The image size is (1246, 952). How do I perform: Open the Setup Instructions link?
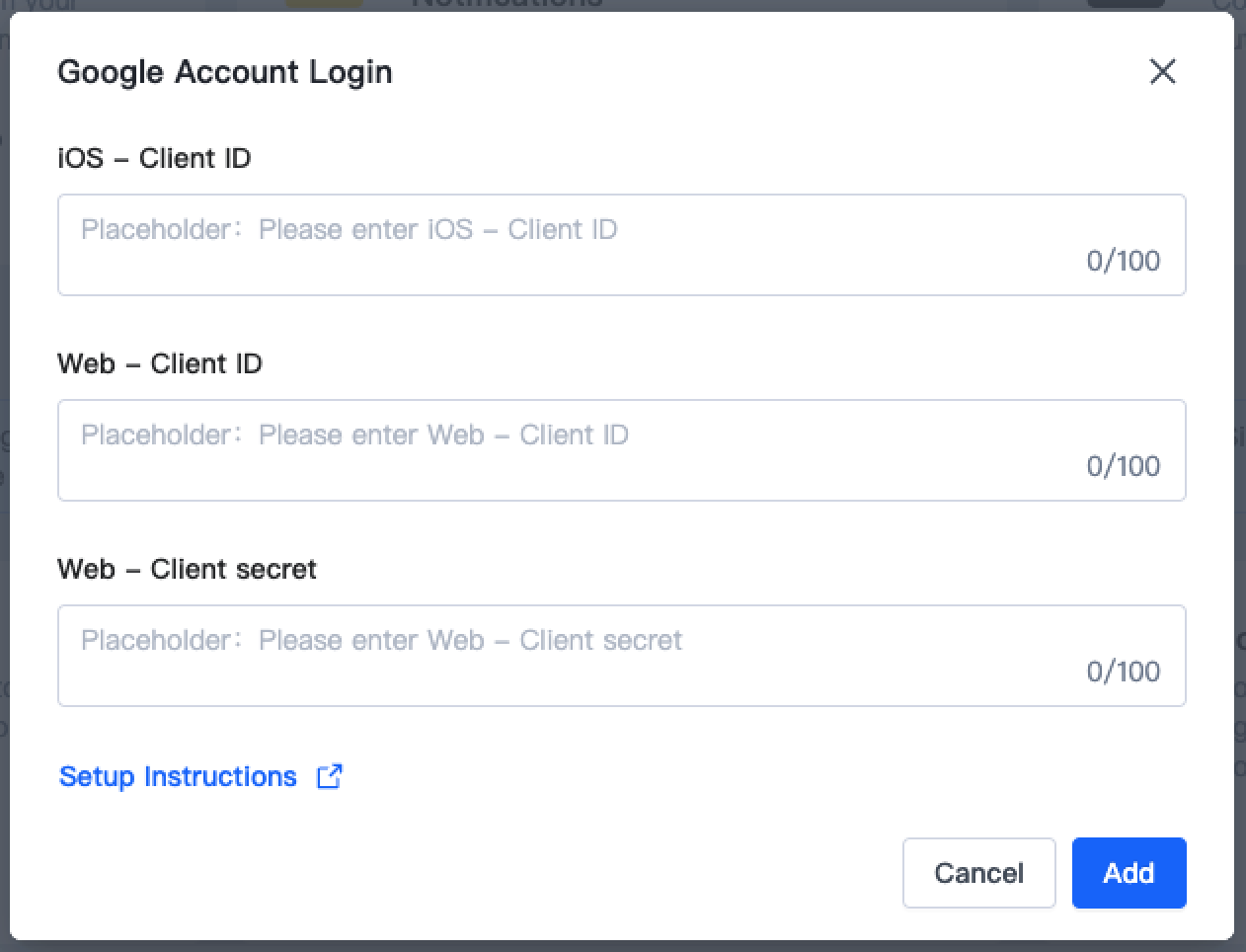coord(178,777)
